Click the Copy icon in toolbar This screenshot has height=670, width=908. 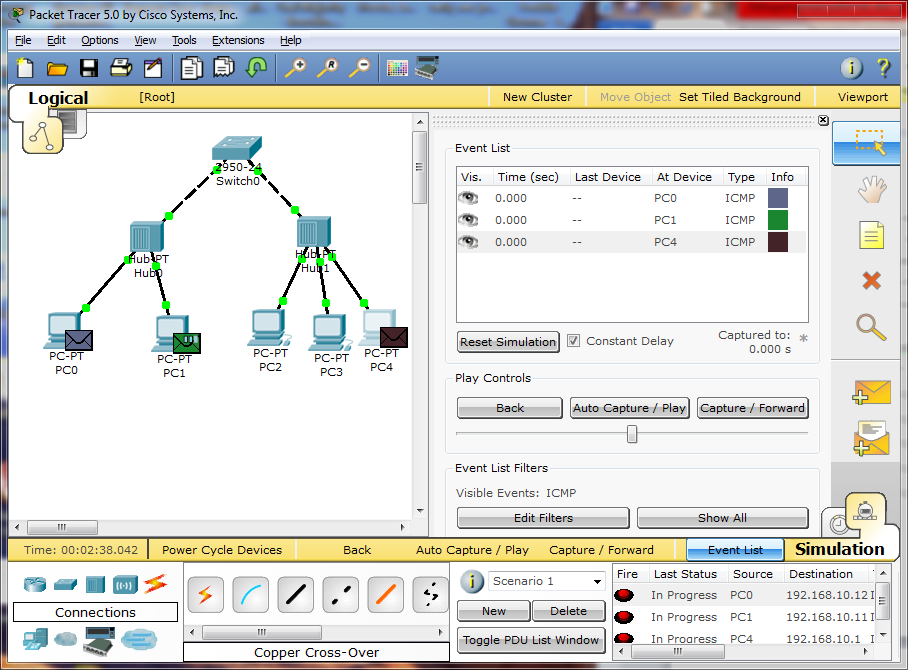(x=191, y=68)
